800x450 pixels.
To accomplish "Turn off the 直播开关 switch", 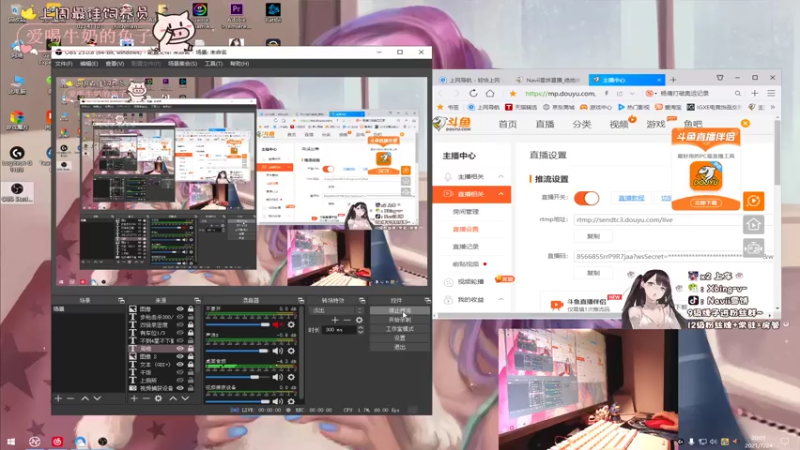I will (586, 198).
